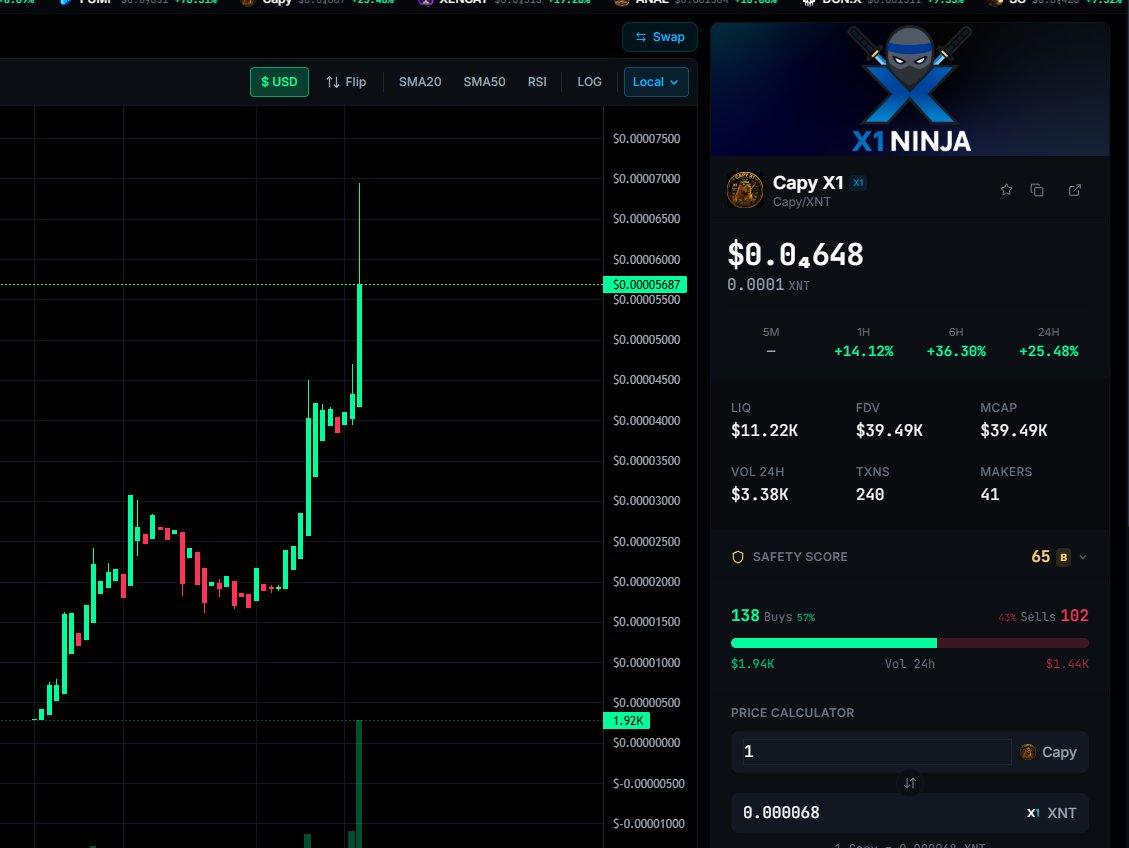Image resolution: width=1129 pixels, height=848 pixels.
Task: Click the TXNS value 240
Action: pos(870,495)
